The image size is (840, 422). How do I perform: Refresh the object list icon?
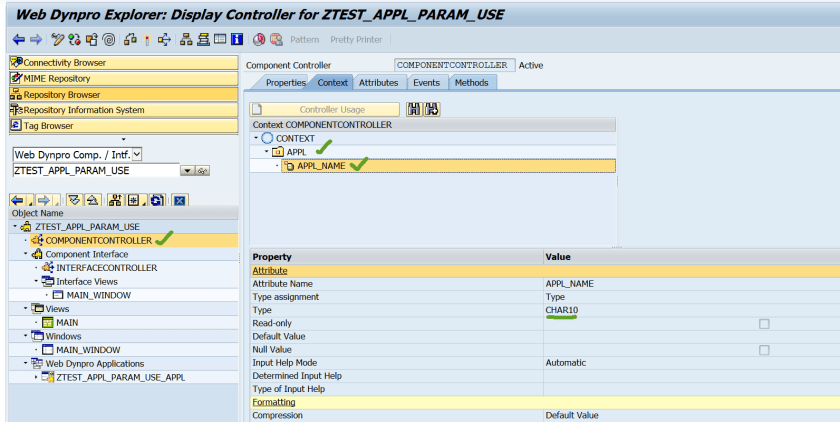(x=156, y=200)
